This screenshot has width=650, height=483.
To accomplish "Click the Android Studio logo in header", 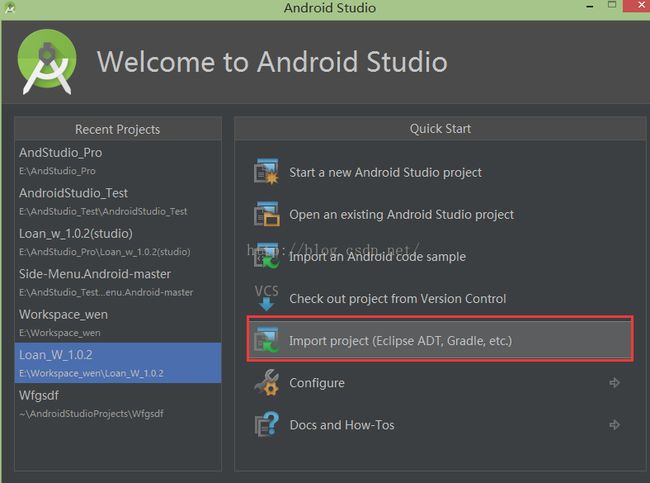I will [47, 62].
